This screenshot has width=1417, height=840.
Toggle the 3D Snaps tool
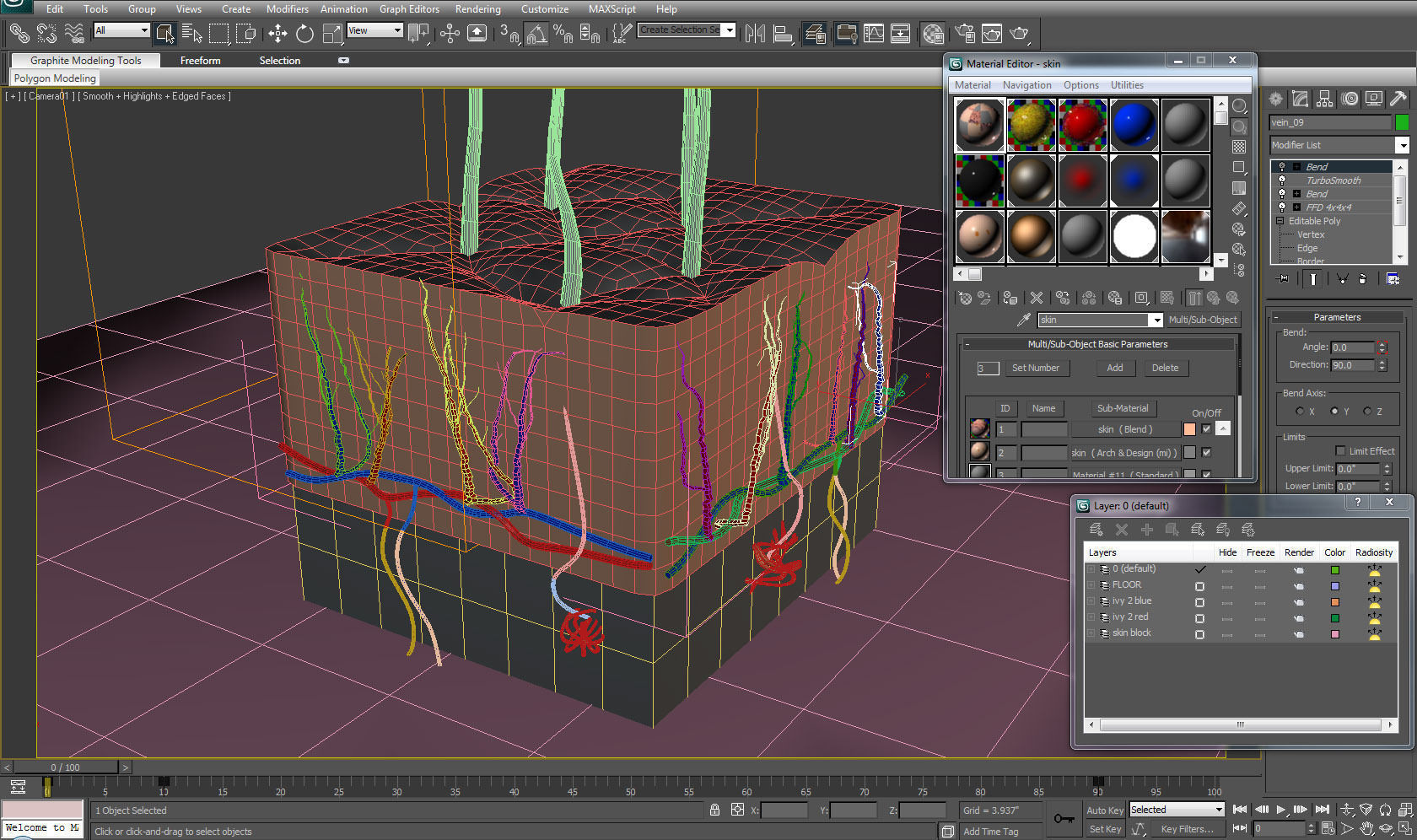coord(509,34)
